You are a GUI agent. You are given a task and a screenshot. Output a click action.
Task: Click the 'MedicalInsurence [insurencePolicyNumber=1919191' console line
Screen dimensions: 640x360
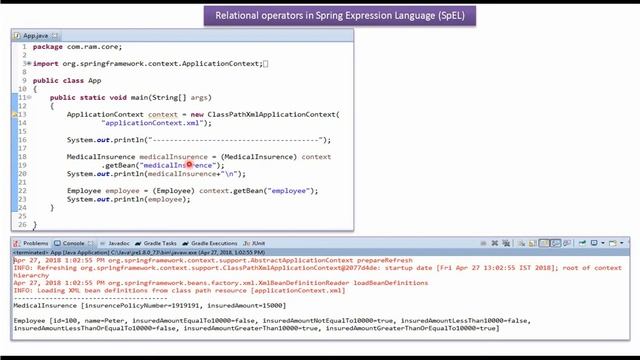[x=149, y=306]
